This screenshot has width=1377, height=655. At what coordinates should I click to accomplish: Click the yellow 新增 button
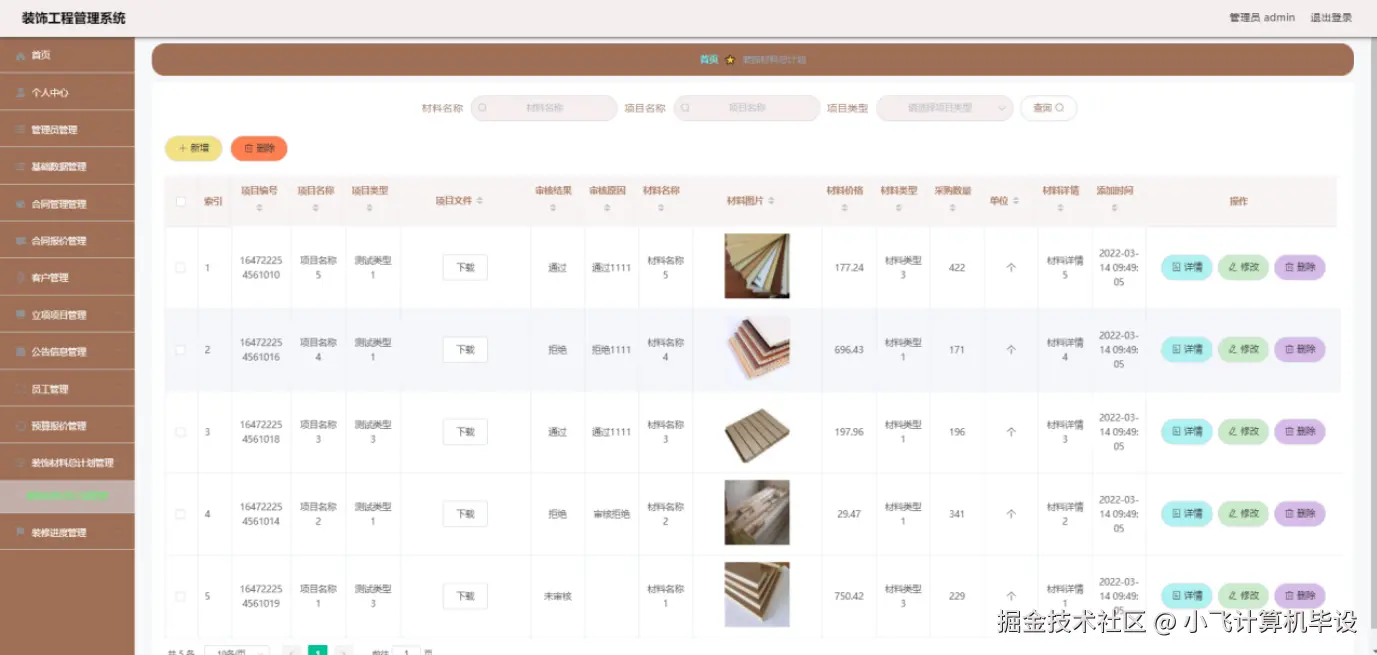(193, 148)
